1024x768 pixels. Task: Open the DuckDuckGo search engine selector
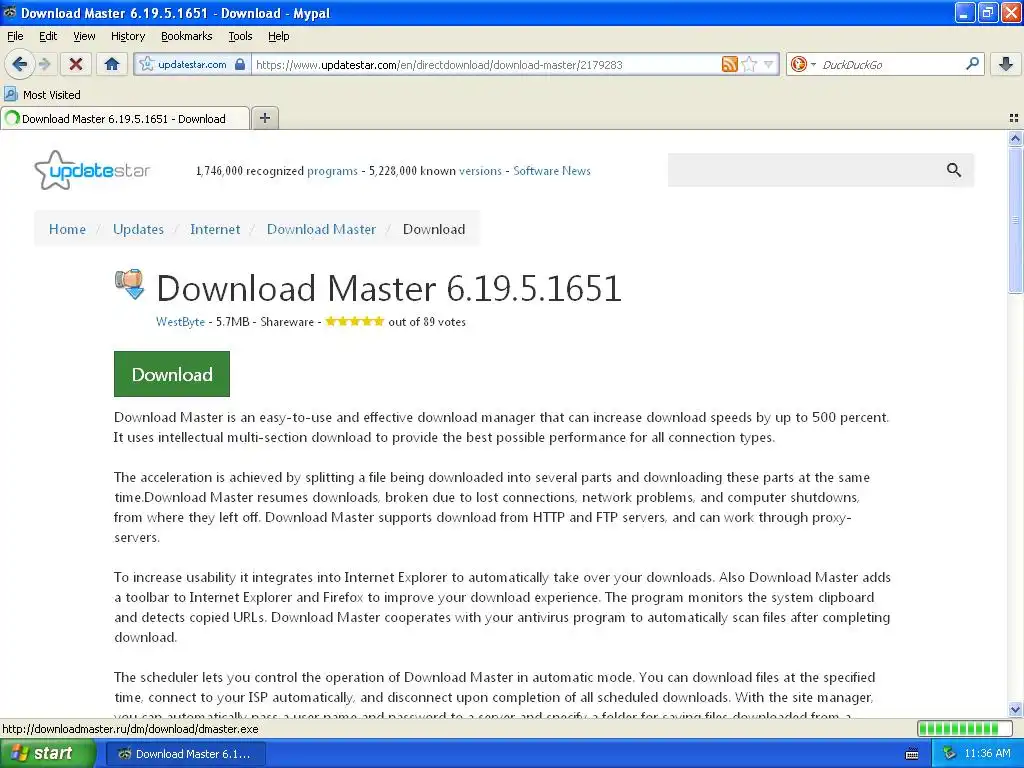[803, 64]
